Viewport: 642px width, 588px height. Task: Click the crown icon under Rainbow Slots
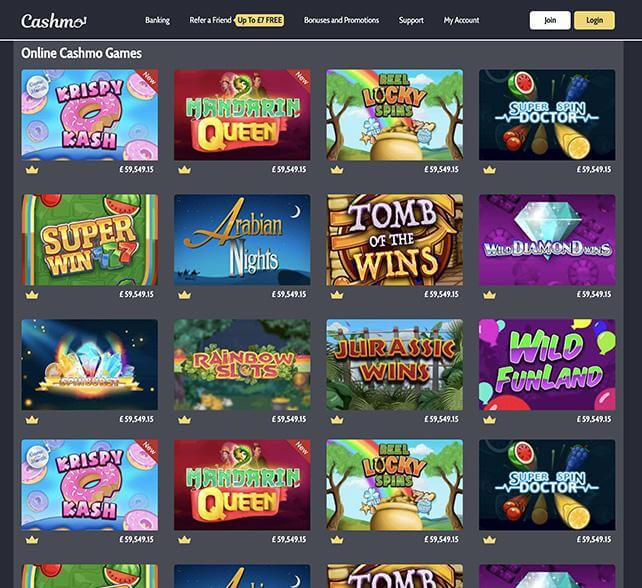pyautogui.click(x=184, y=420)
